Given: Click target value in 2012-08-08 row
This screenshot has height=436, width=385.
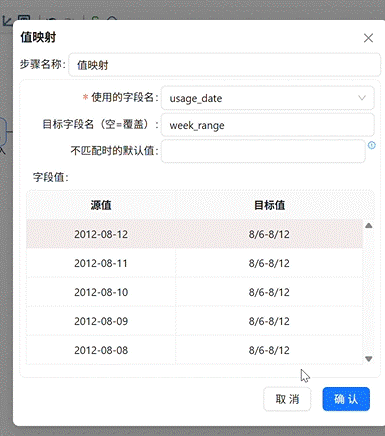Looking at the screenshot, I should pos(269,350).
